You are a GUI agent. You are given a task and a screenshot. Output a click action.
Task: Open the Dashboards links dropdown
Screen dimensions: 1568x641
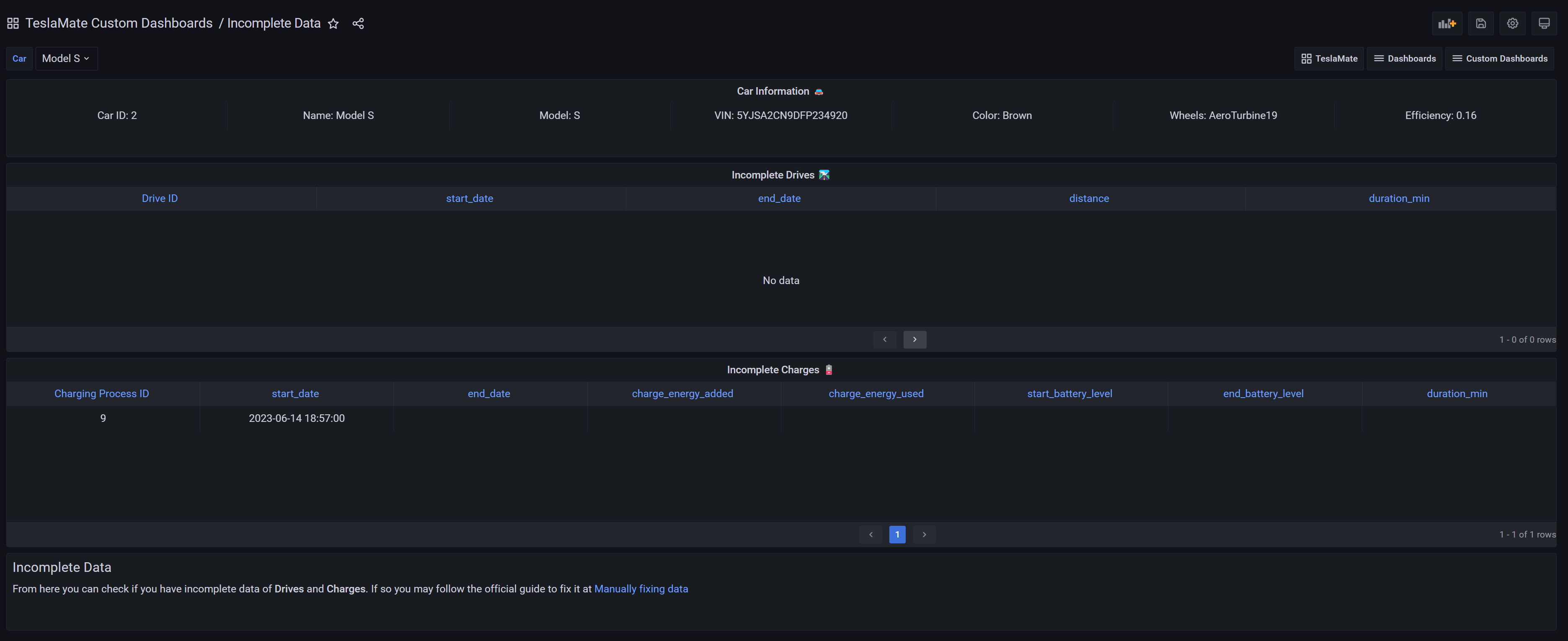tap(1404, 58)
